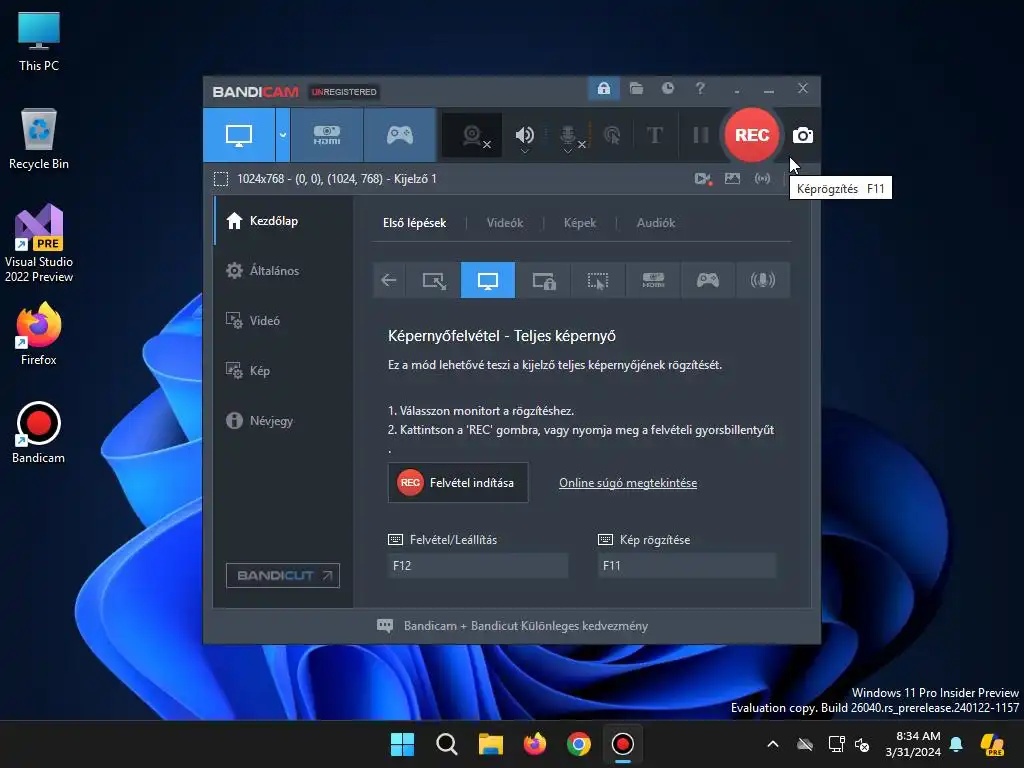
Task: Open notification bell in tray
Action: coord(956,744)
